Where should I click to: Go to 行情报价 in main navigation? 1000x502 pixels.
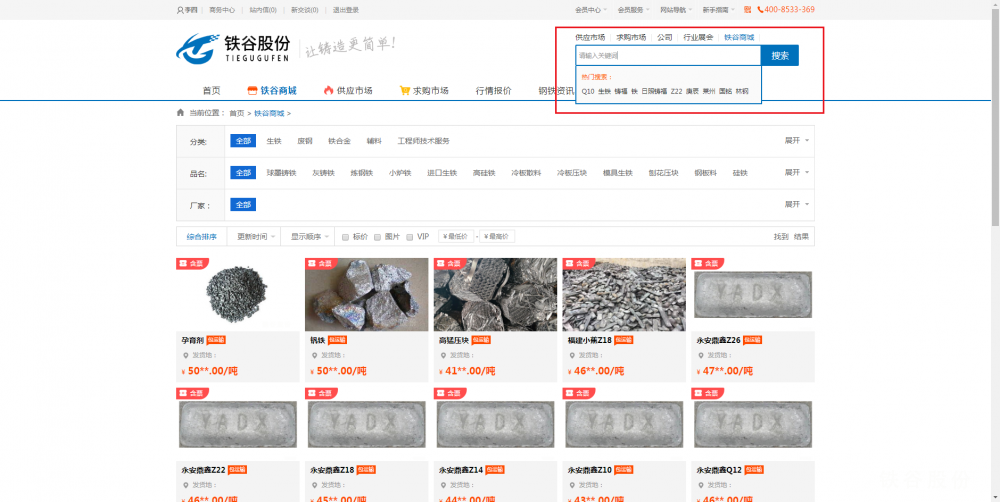point(493,90)
